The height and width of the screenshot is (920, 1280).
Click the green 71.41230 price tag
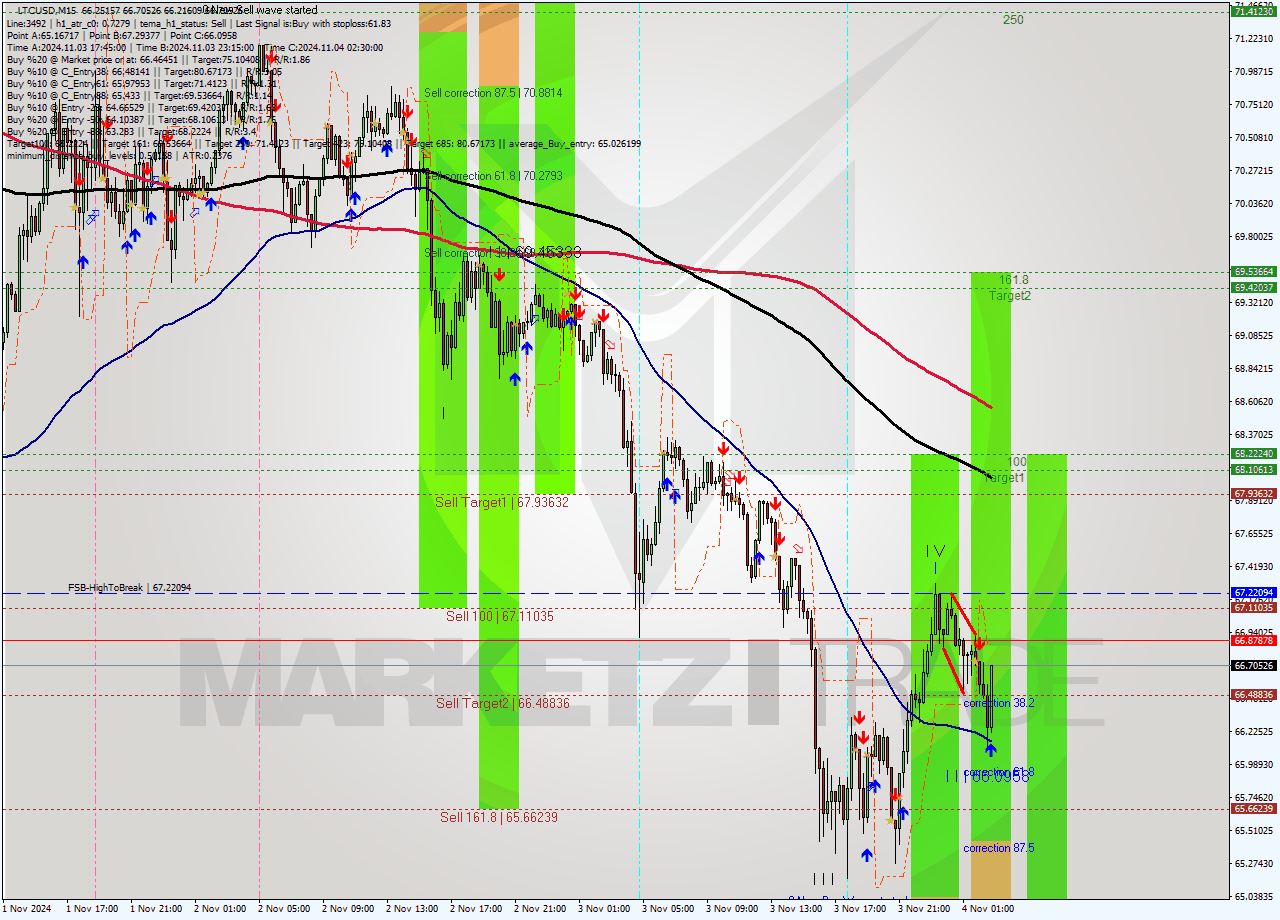1254,12
